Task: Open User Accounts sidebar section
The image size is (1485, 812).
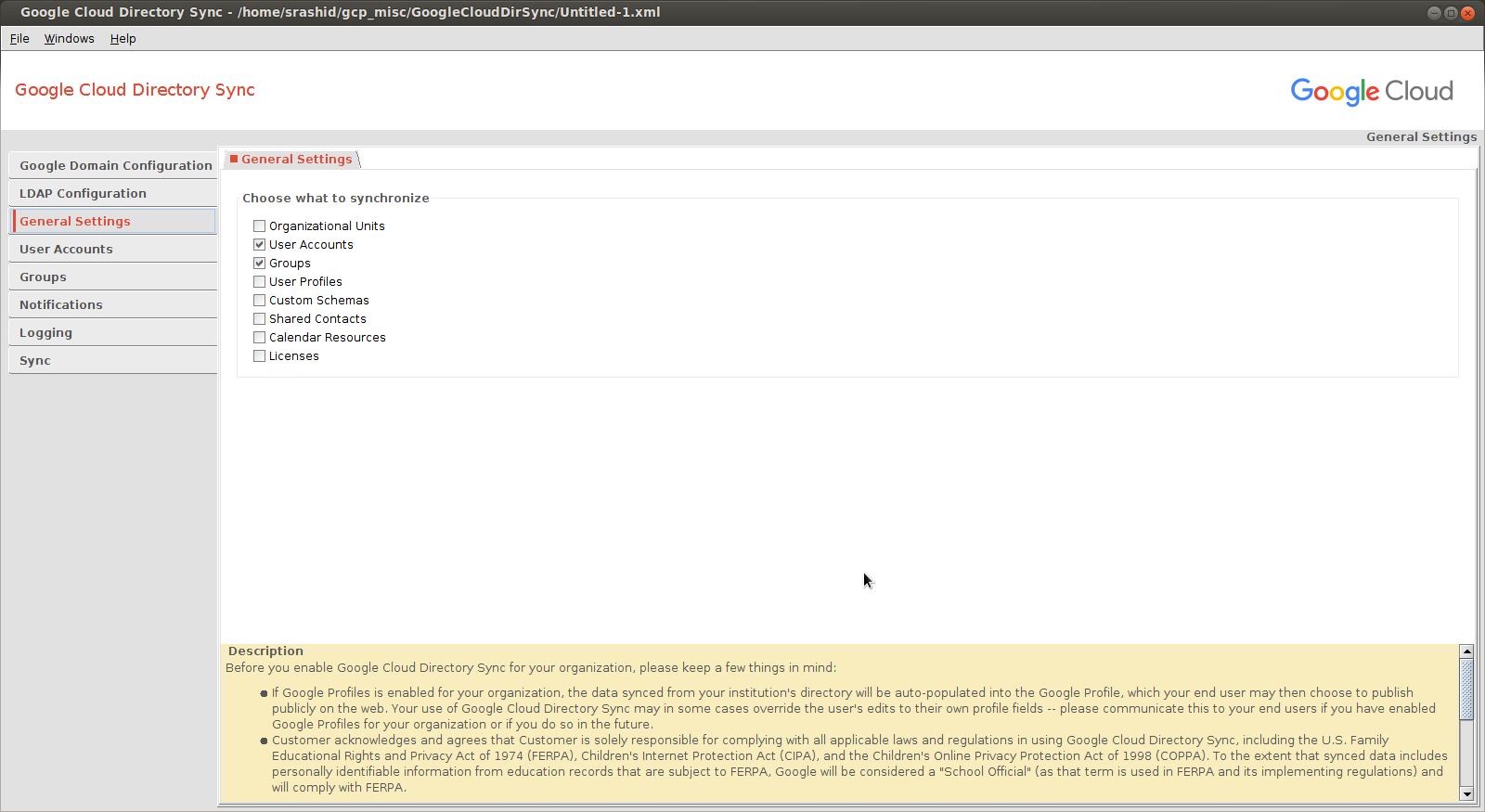Action: (113, 249)
